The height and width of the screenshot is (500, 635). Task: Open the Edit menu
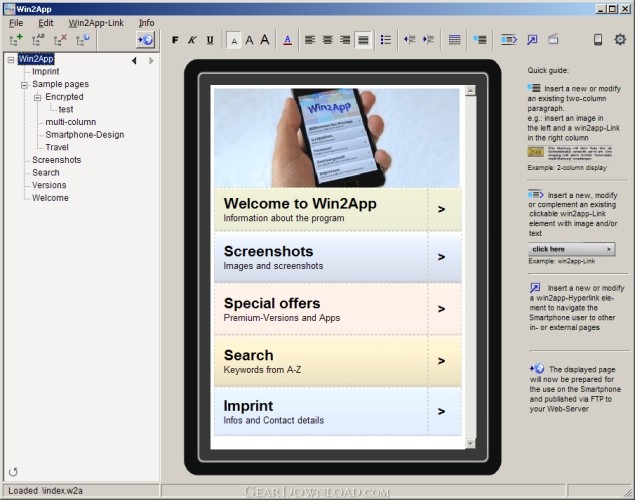pos(46,22)
